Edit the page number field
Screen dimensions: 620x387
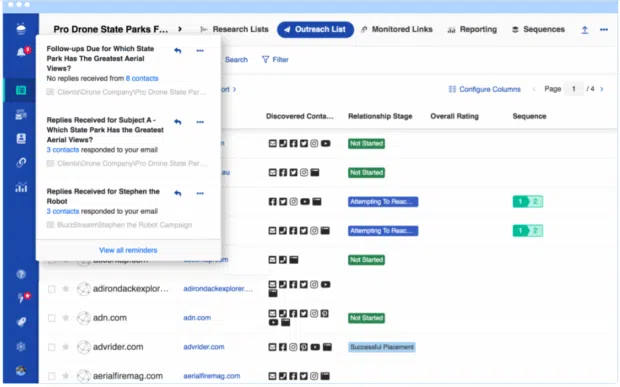[574, 89]
